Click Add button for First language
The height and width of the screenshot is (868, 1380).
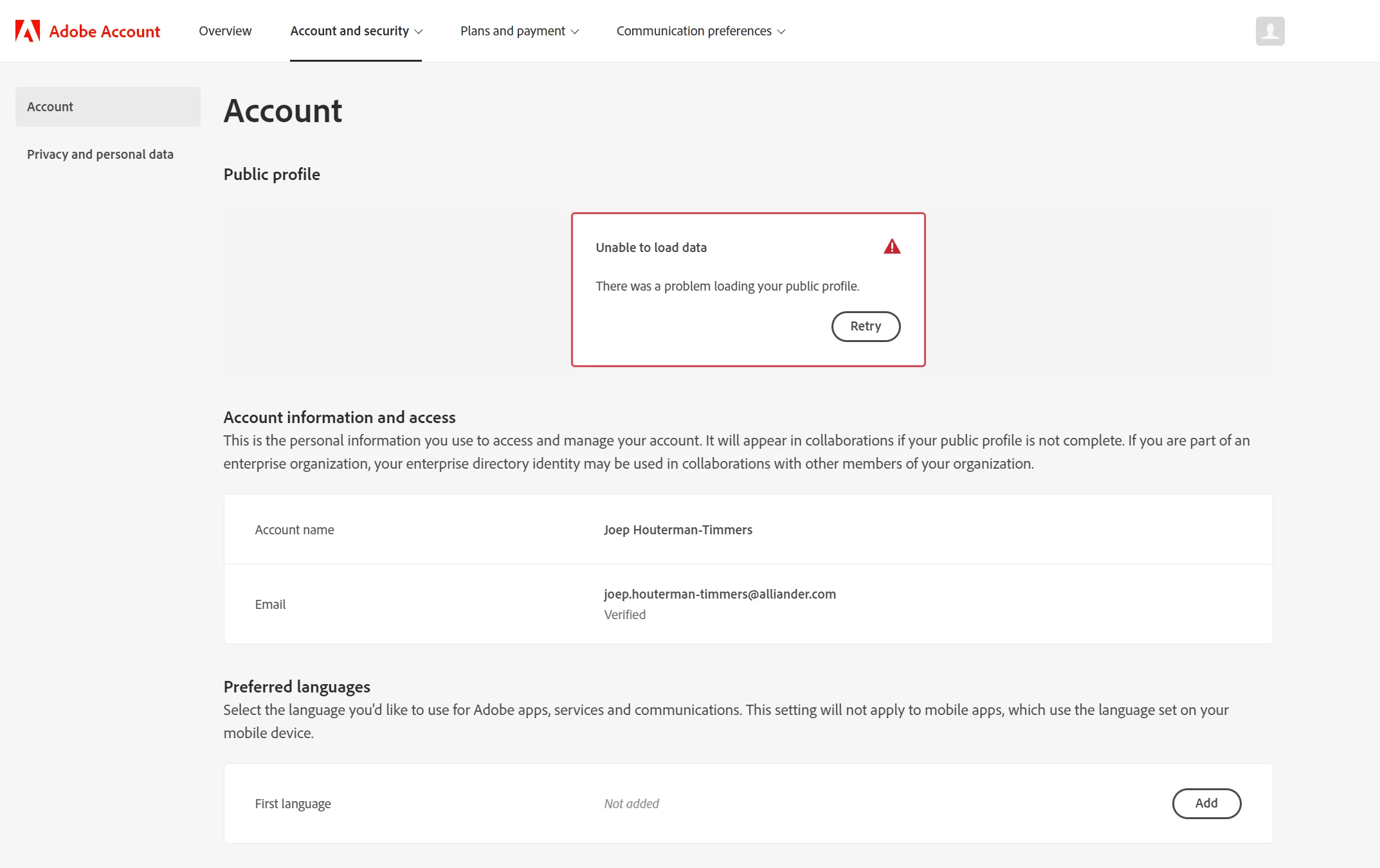(x=1206, y=803)
